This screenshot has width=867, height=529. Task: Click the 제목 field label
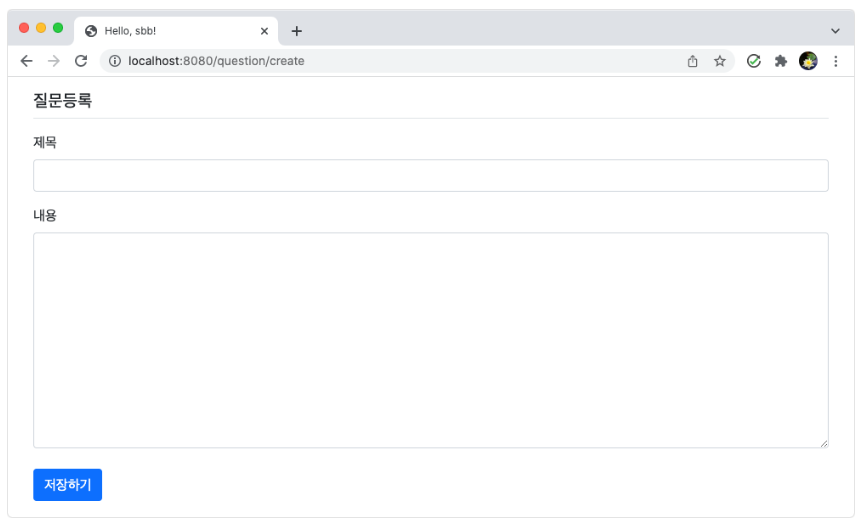pyautogui.click(x=45, y=142)
